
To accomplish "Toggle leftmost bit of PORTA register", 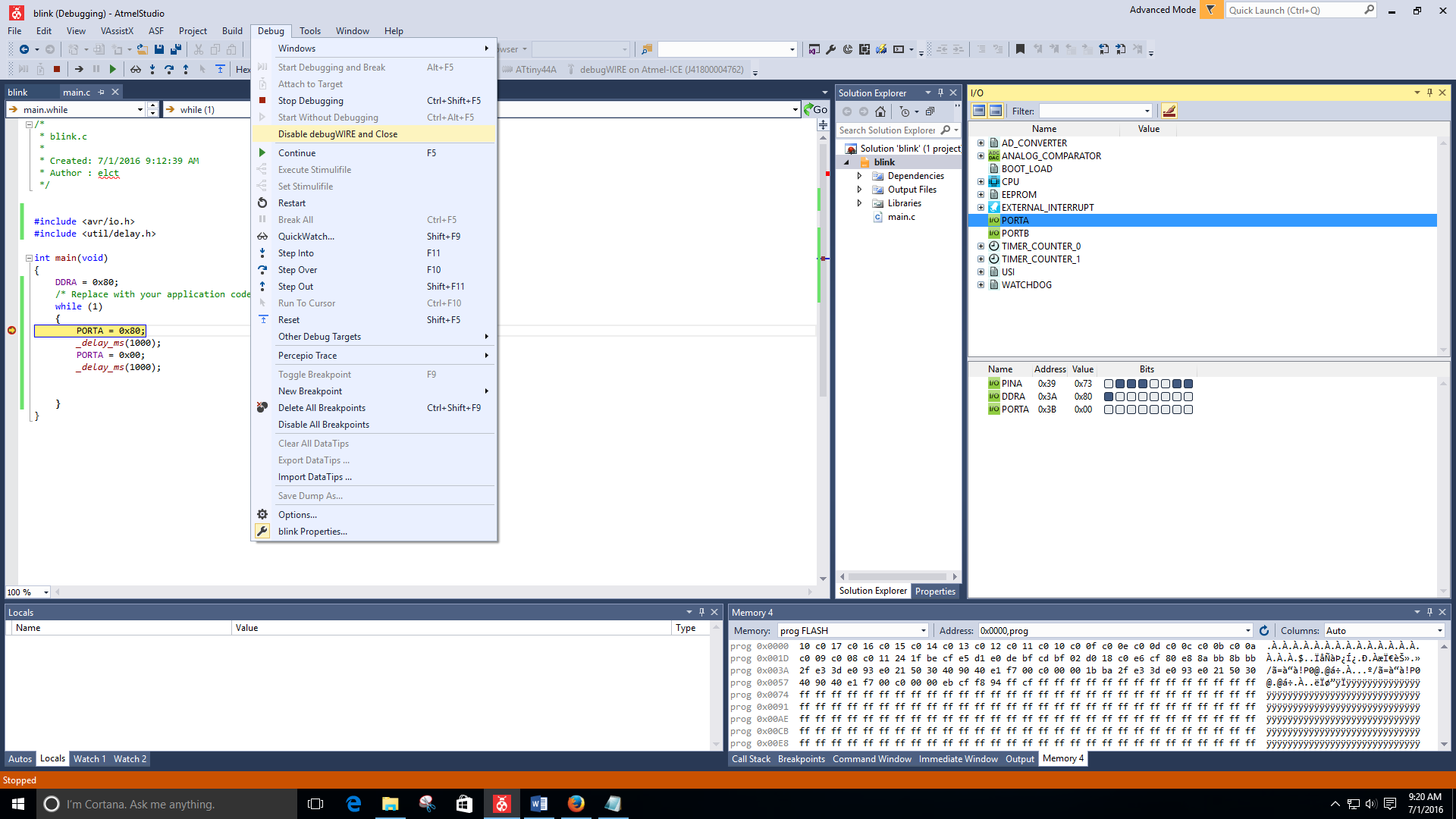I will pos(1109,409).
